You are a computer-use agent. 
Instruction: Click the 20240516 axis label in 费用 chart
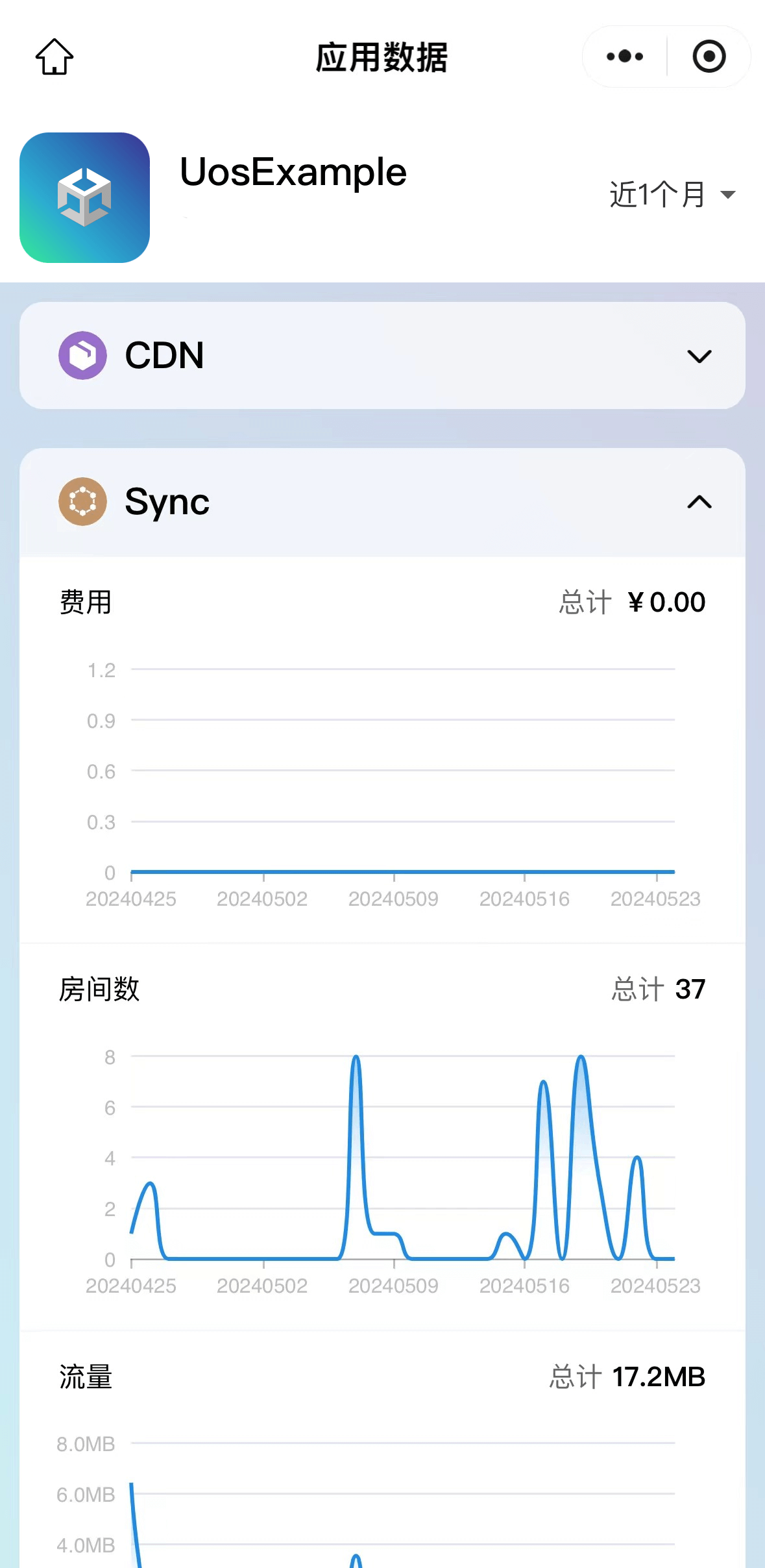pyautogui.click(x=524, y=899)
